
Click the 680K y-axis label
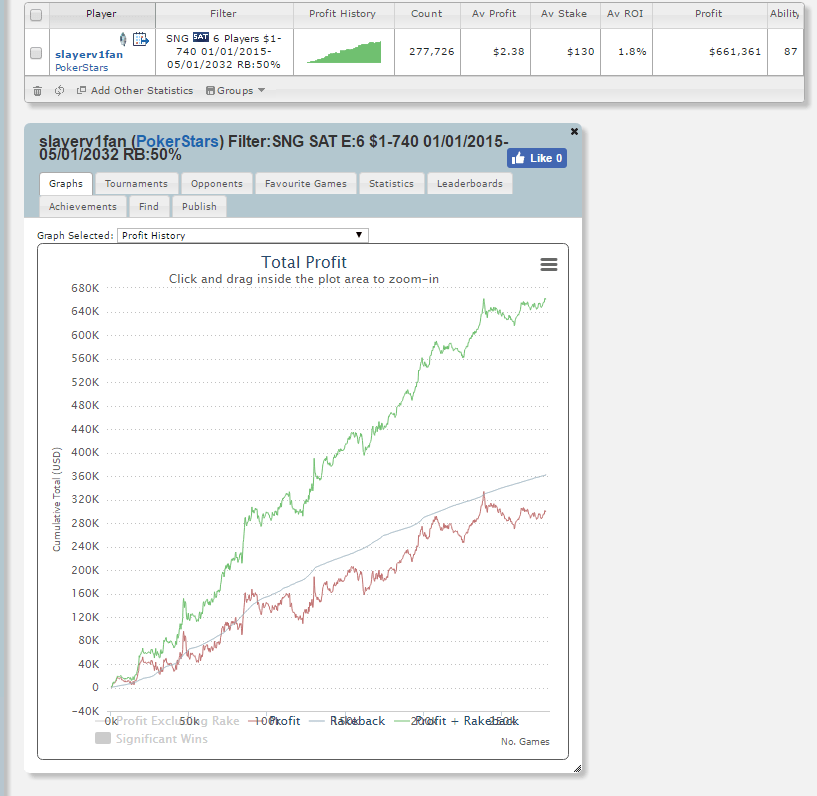click(85, 288)
